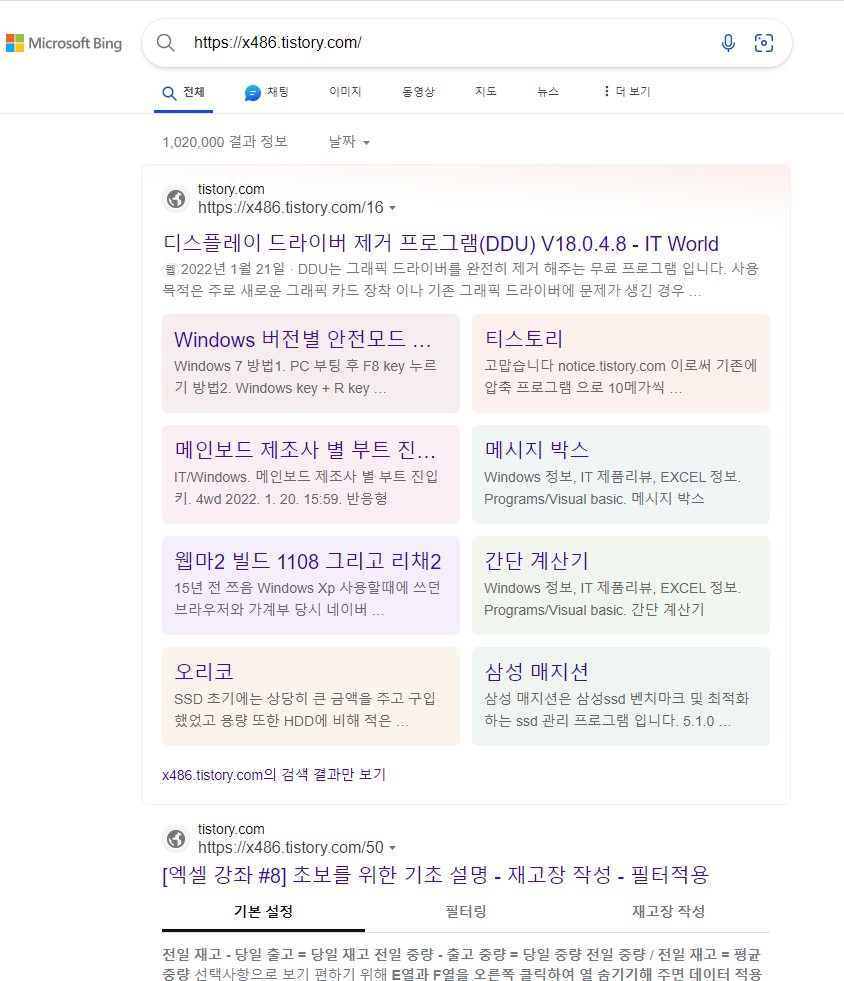The image size is (844, 981).
Task: Select the 필터링 tab under Excel result
Action: [465, 912]
